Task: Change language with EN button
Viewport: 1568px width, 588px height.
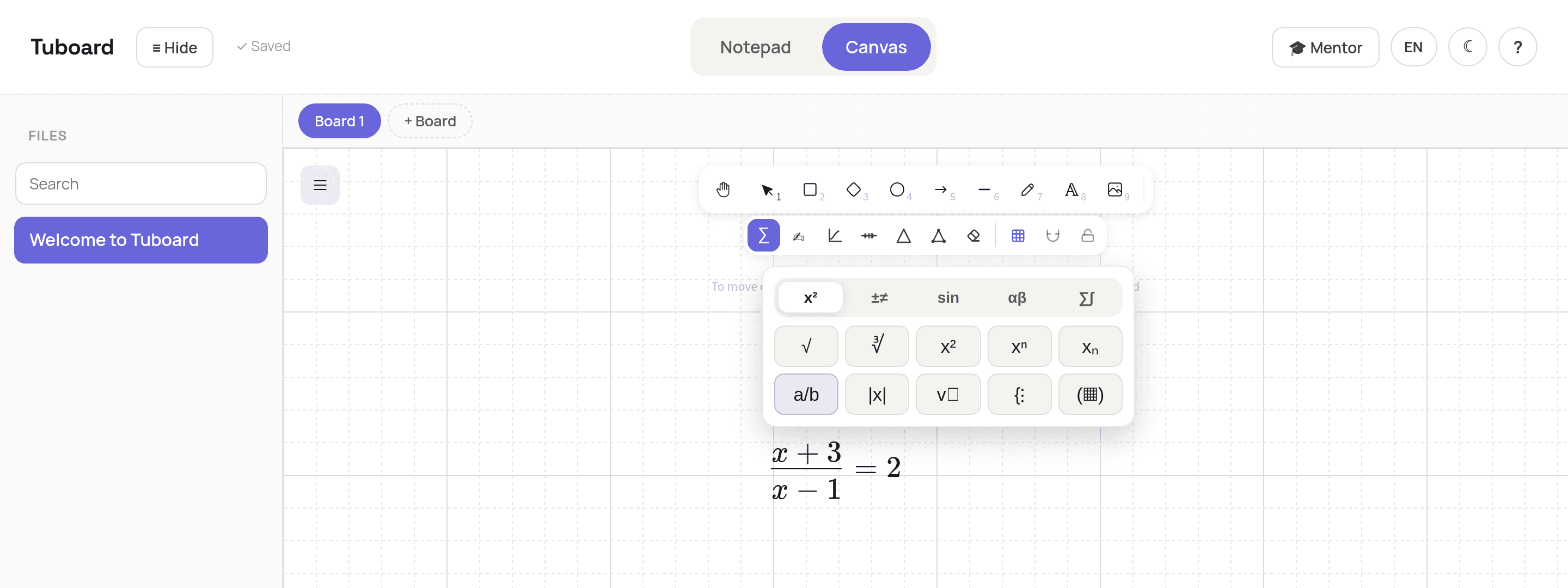Action: click(1413, 47)
